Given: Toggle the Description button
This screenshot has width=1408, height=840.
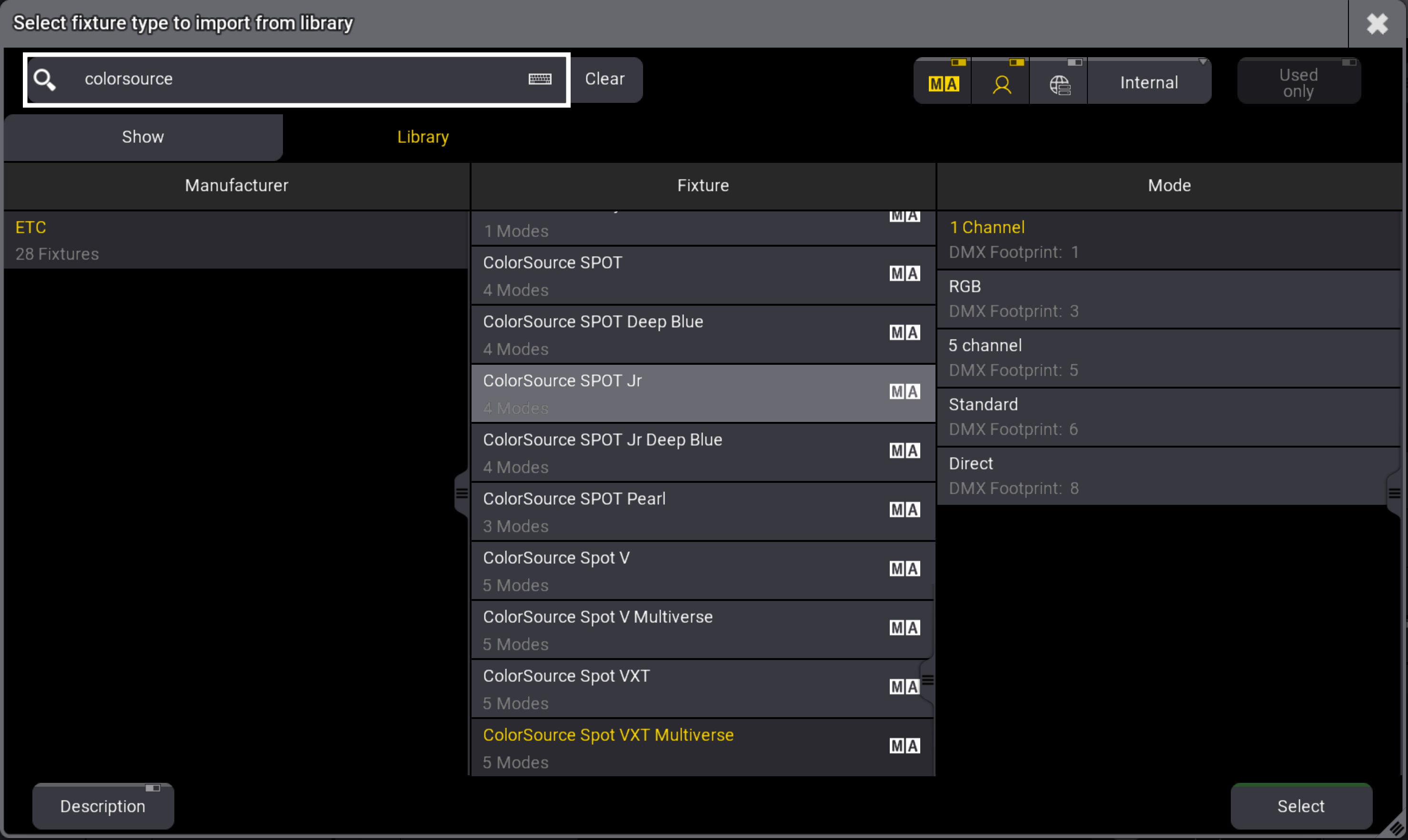Looking at the screenshot, I should tap(102, 805).
